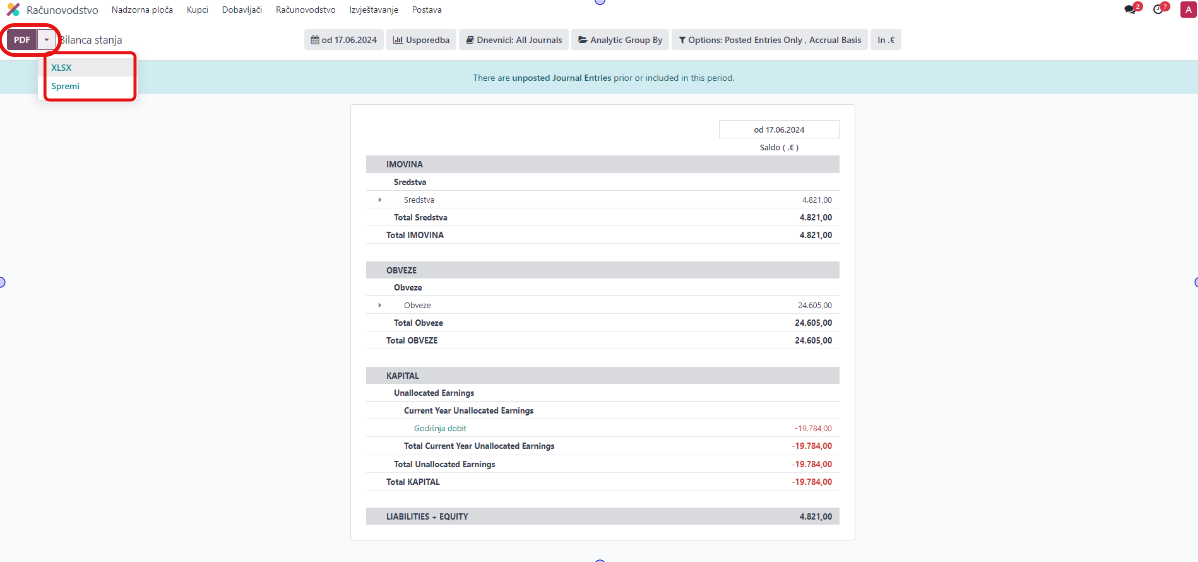This screenshot has height=562, width=1198.
Task: Open the chat messages icon
Action: (1131, 9)
